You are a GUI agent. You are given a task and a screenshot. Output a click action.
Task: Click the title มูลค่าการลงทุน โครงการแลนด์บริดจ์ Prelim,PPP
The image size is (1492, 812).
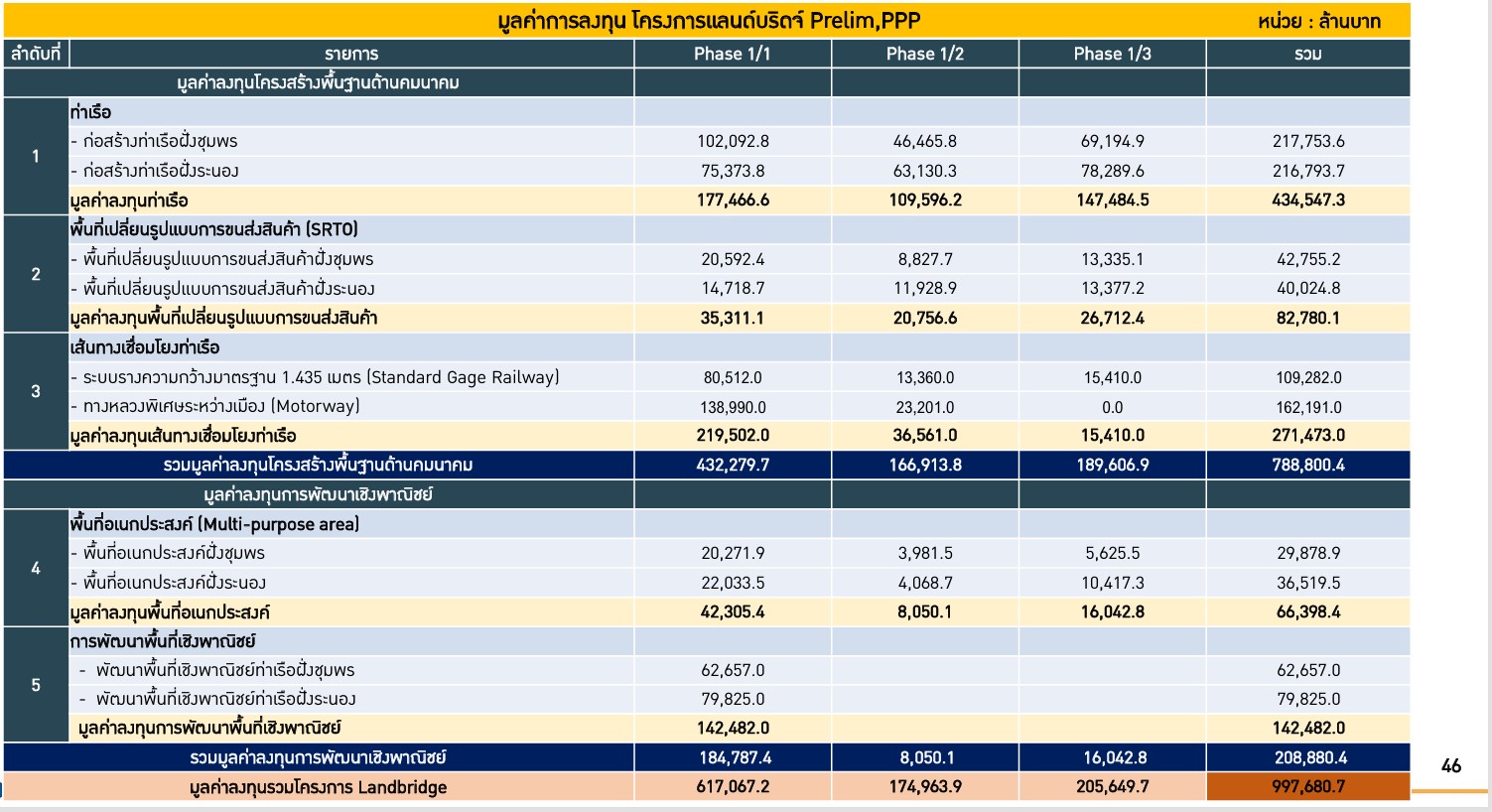pos(709,21)
